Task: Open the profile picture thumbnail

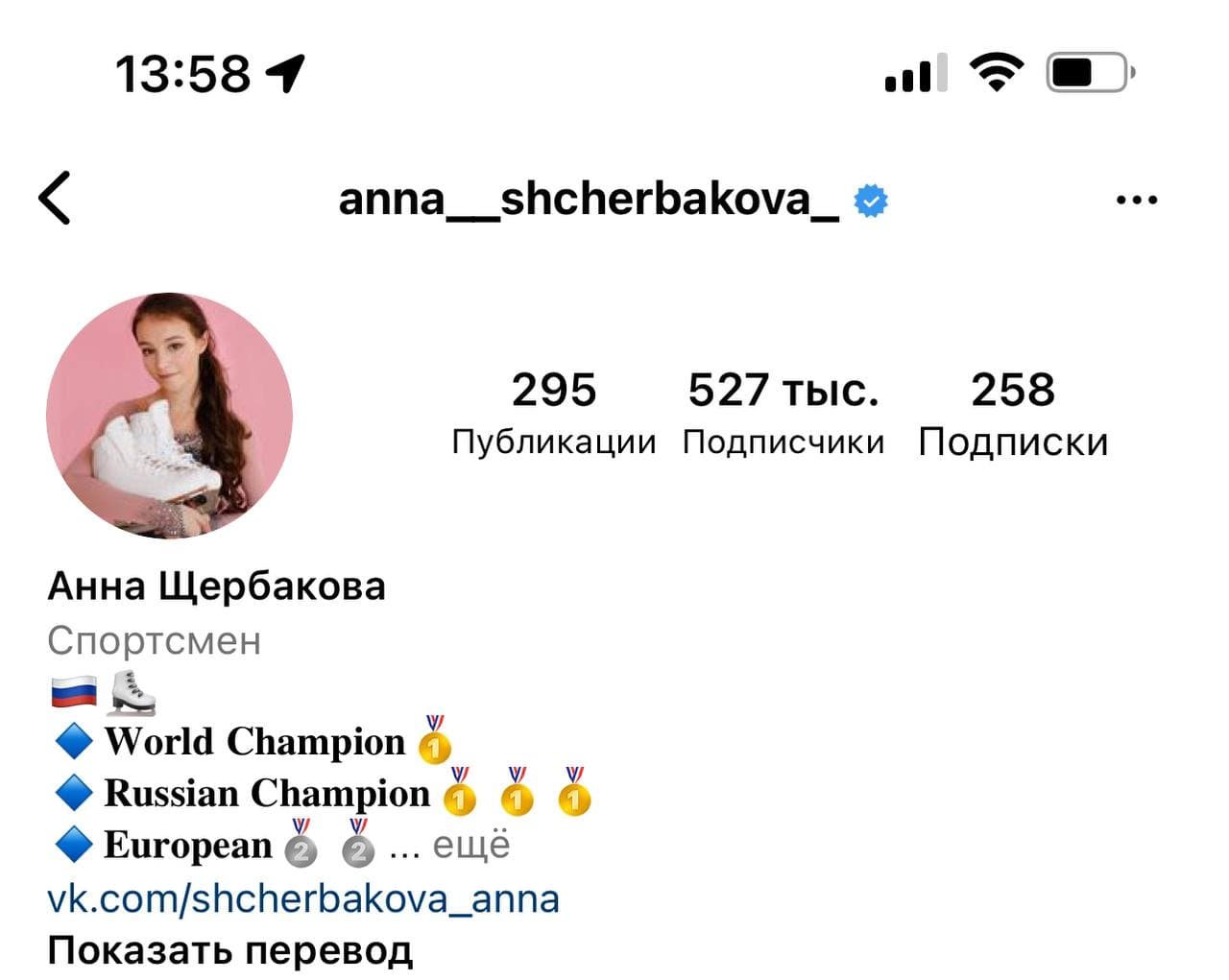Action: tap(170, 416)
